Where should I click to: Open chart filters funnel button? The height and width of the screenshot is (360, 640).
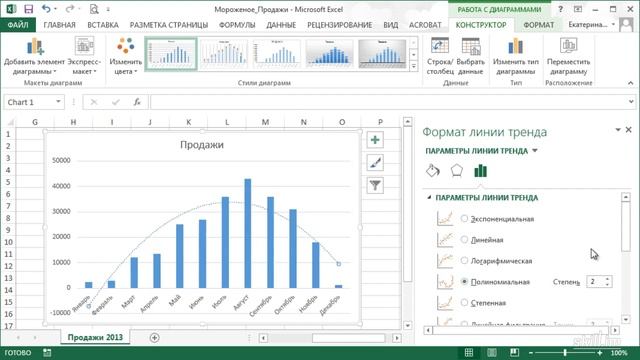pyautogui.click(x=375, y=186)
